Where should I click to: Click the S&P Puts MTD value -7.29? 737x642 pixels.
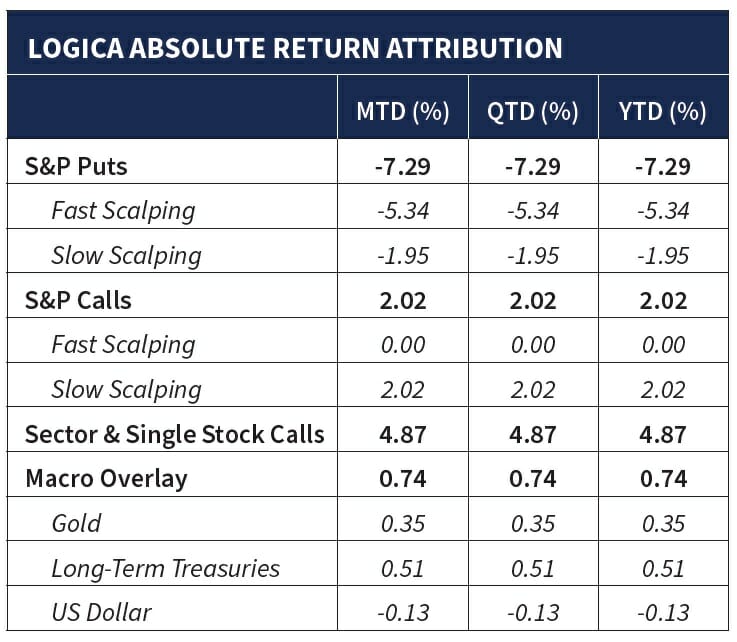402,166
